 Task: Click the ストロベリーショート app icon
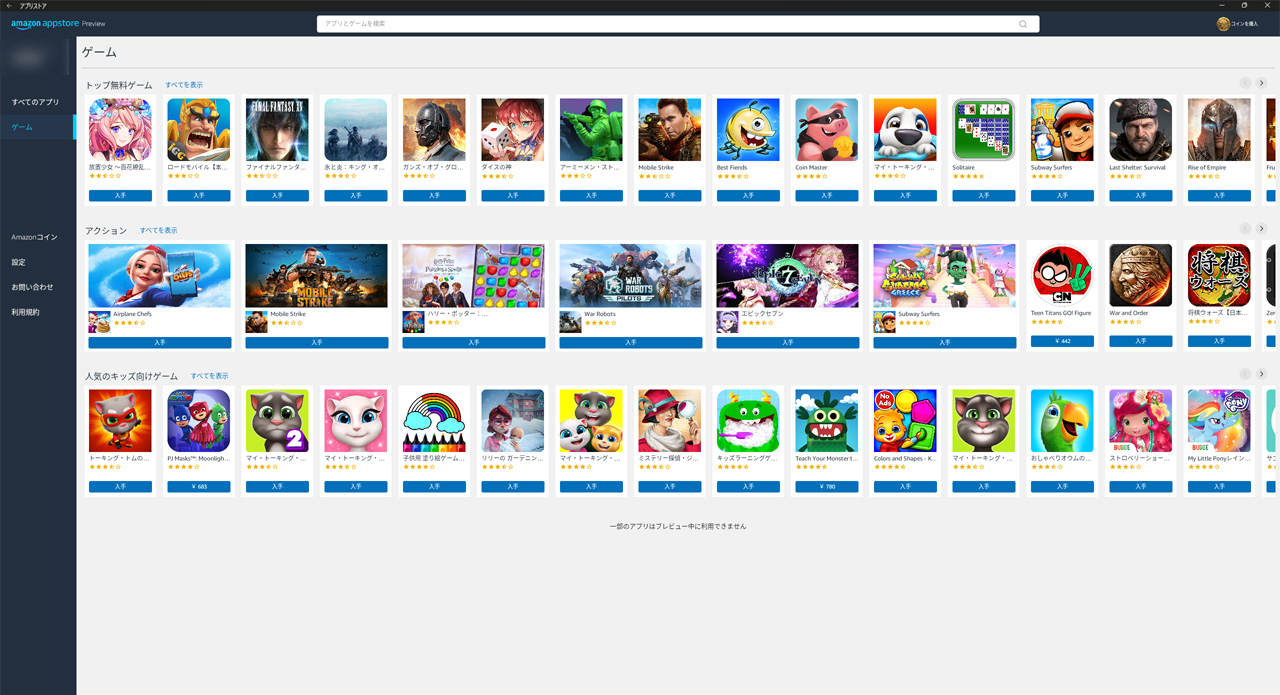(1141, 421)
